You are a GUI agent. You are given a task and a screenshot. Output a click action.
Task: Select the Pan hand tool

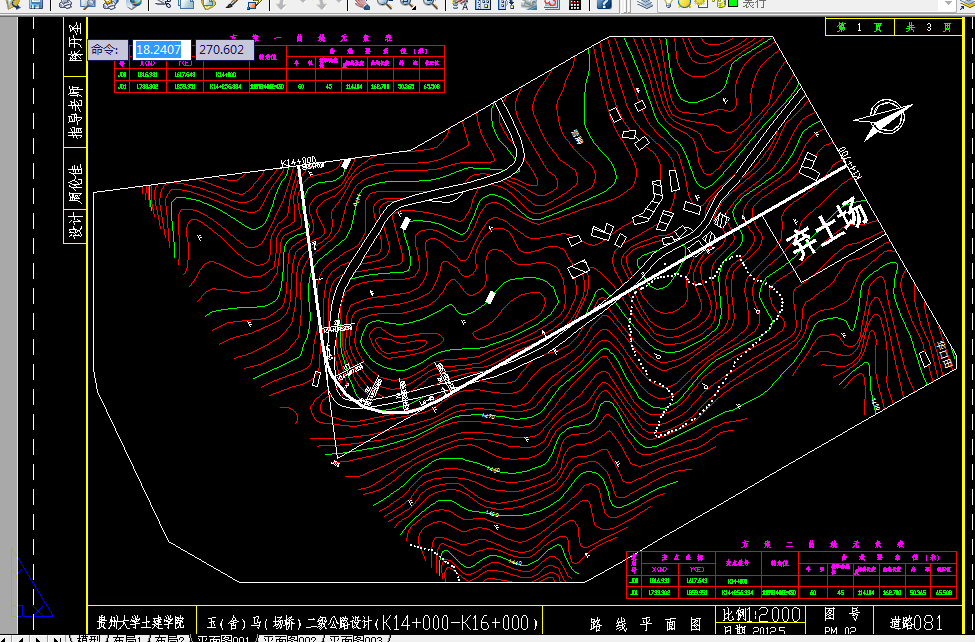[x=361, y=4]
